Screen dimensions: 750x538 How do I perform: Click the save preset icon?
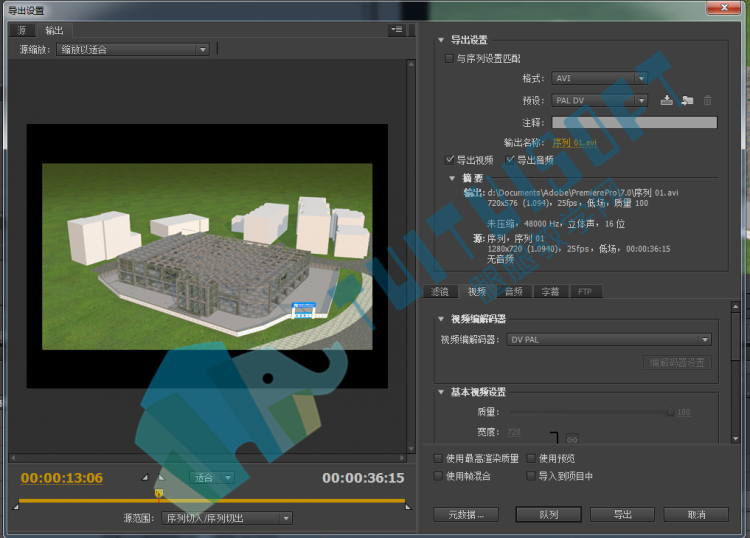click(666, 100)
